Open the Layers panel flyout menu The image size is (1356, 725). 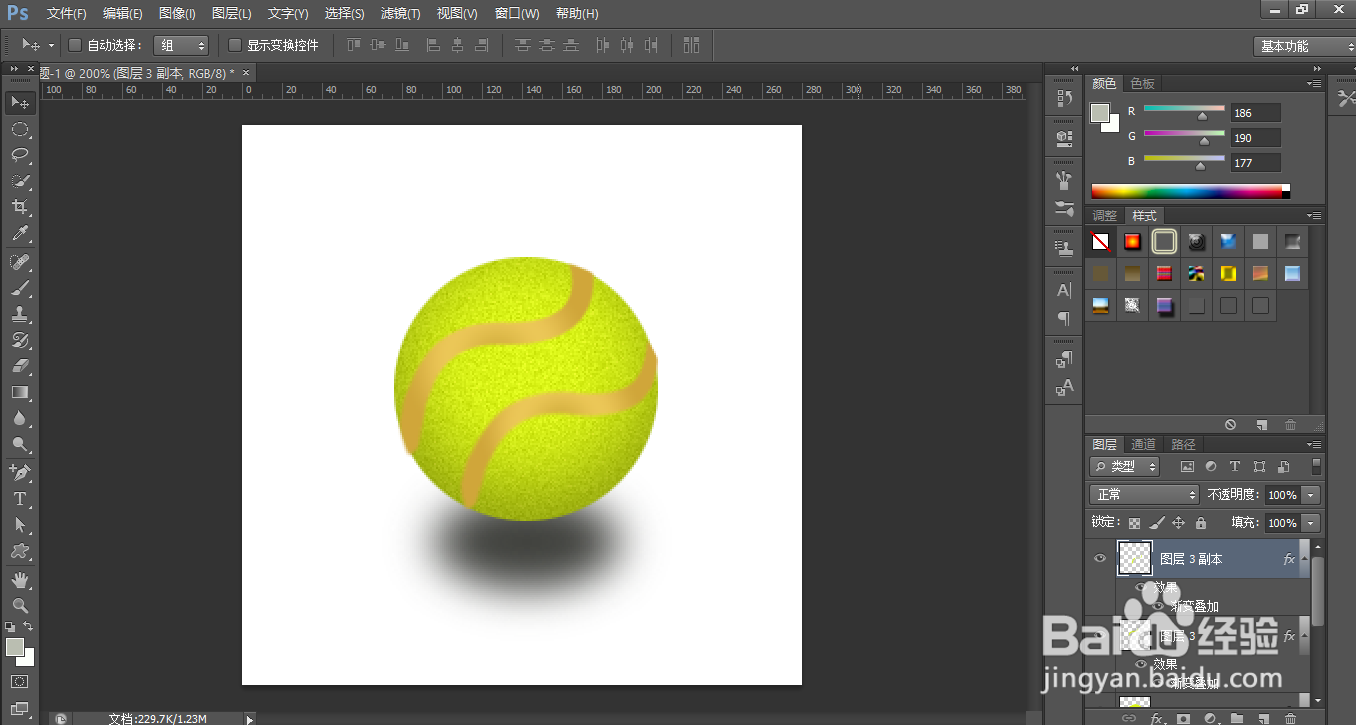pyautogui.click(x=1314, y=444)
